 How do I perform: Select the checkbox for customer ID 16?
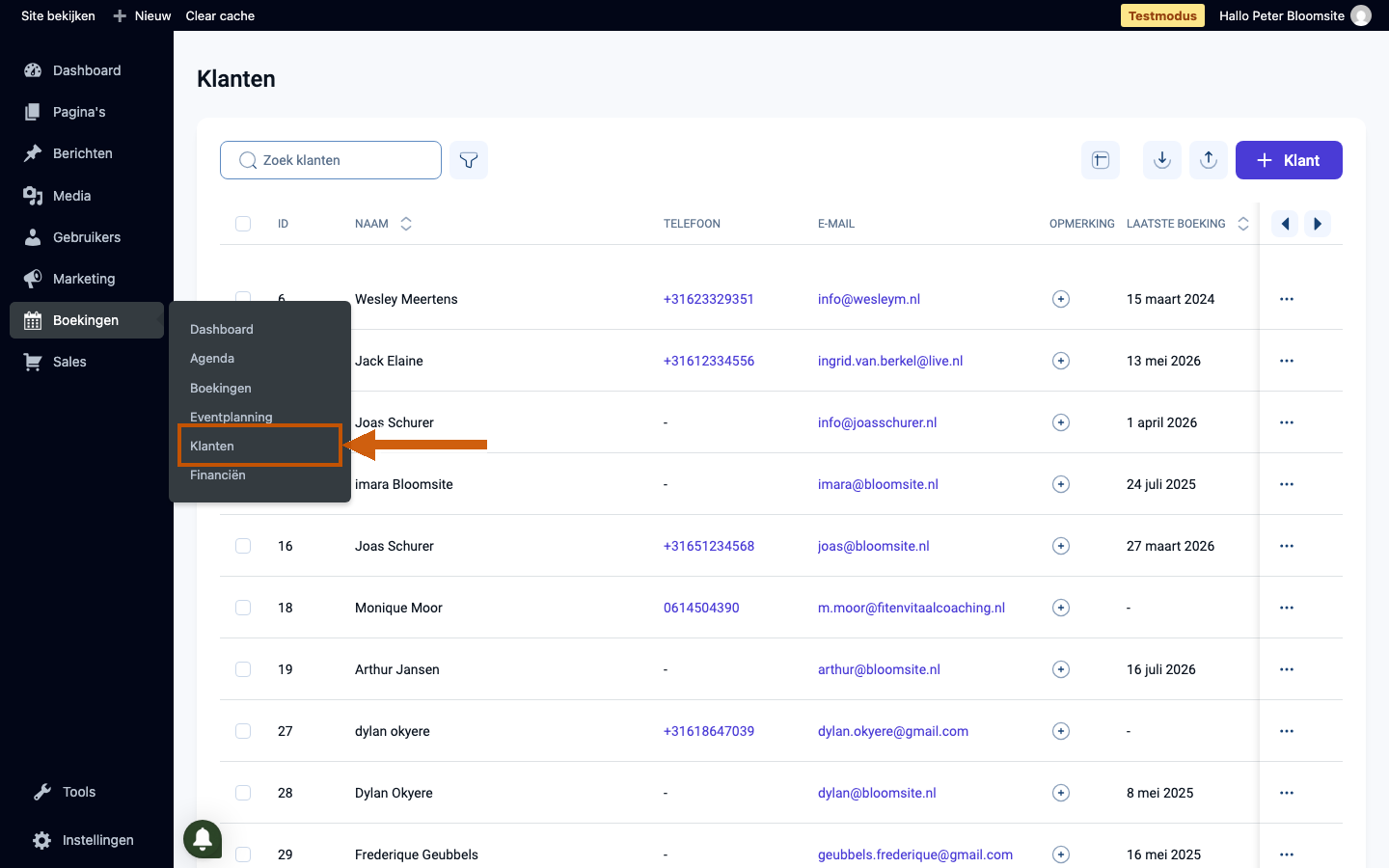point(243,546)
